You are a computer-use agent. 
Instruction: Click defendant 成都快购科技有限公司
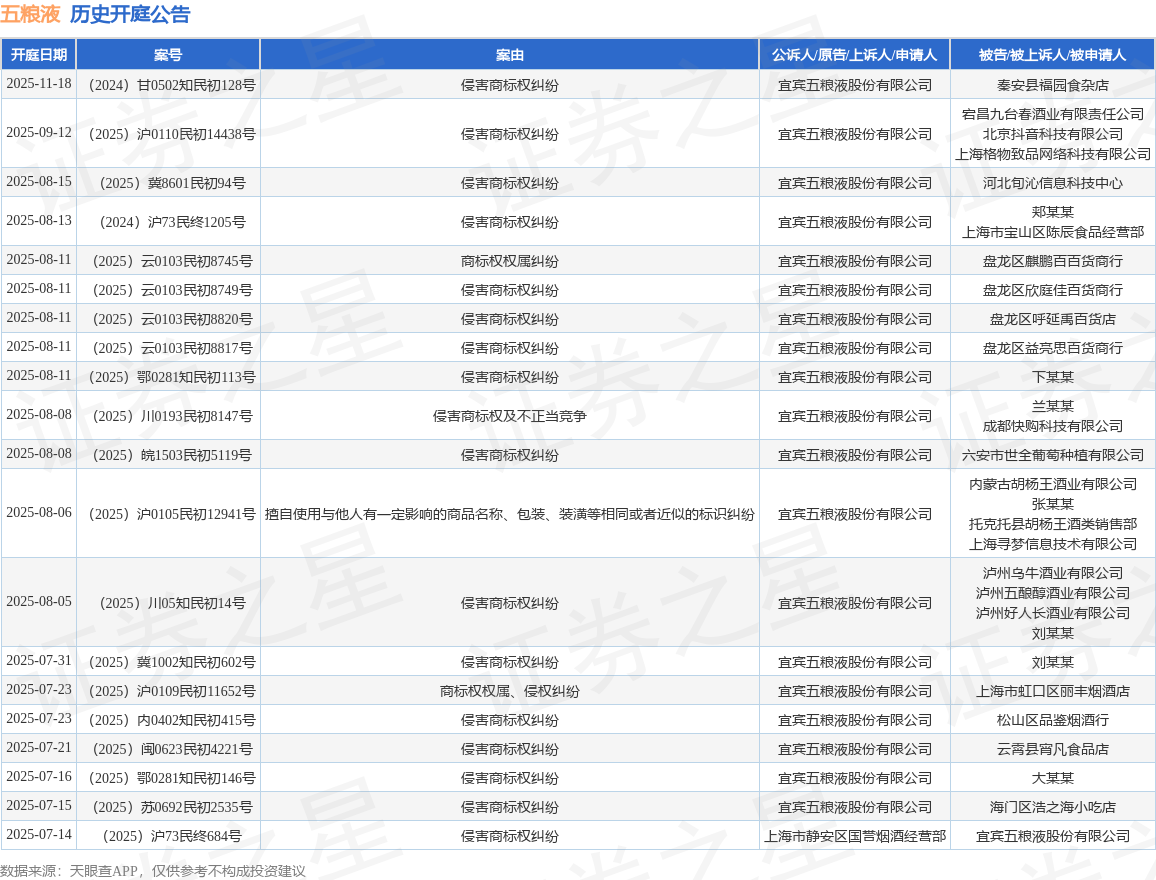pyautogui.click(x=1052, y=426)
